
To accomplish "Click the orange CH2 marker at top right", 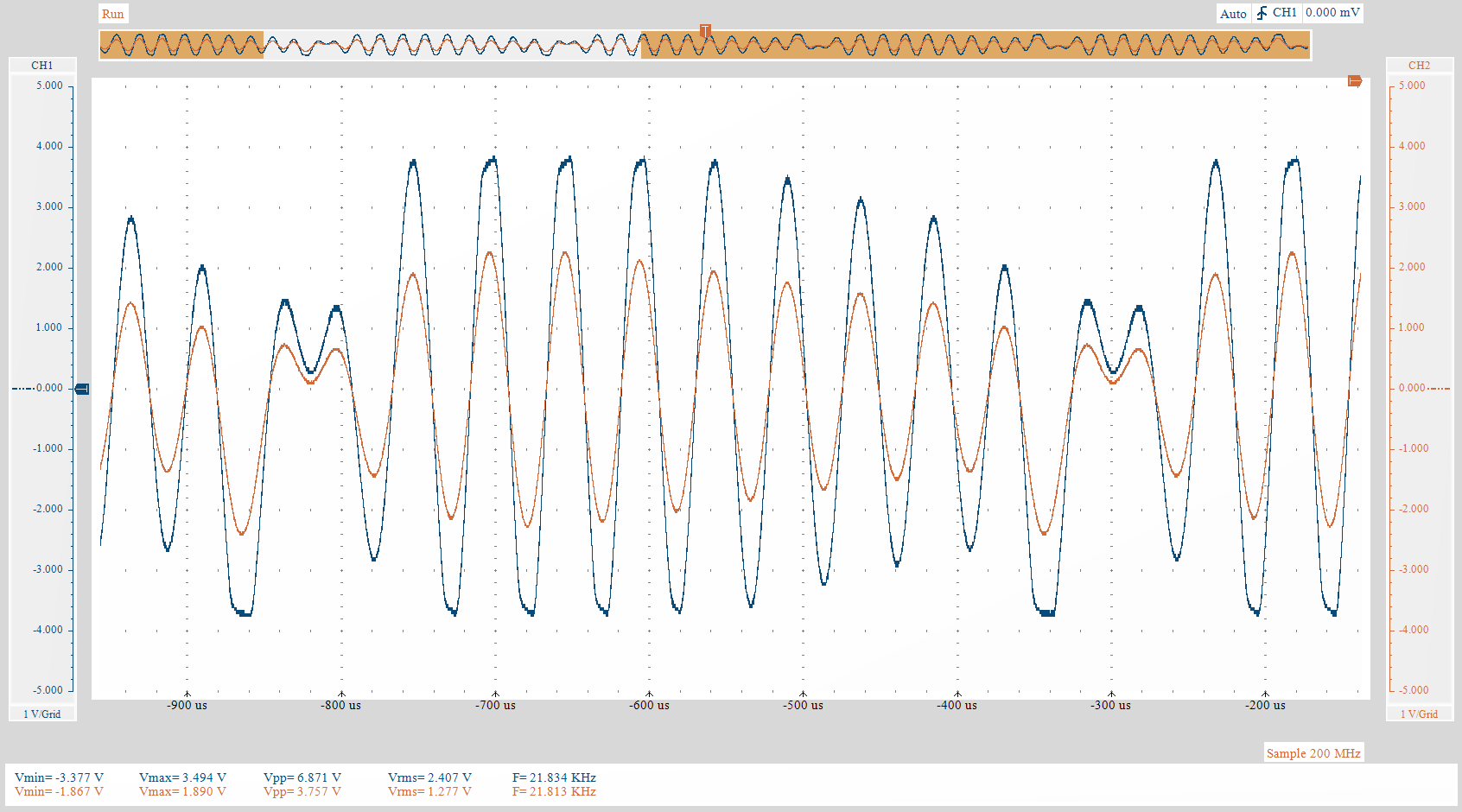I will point(1355,81).
